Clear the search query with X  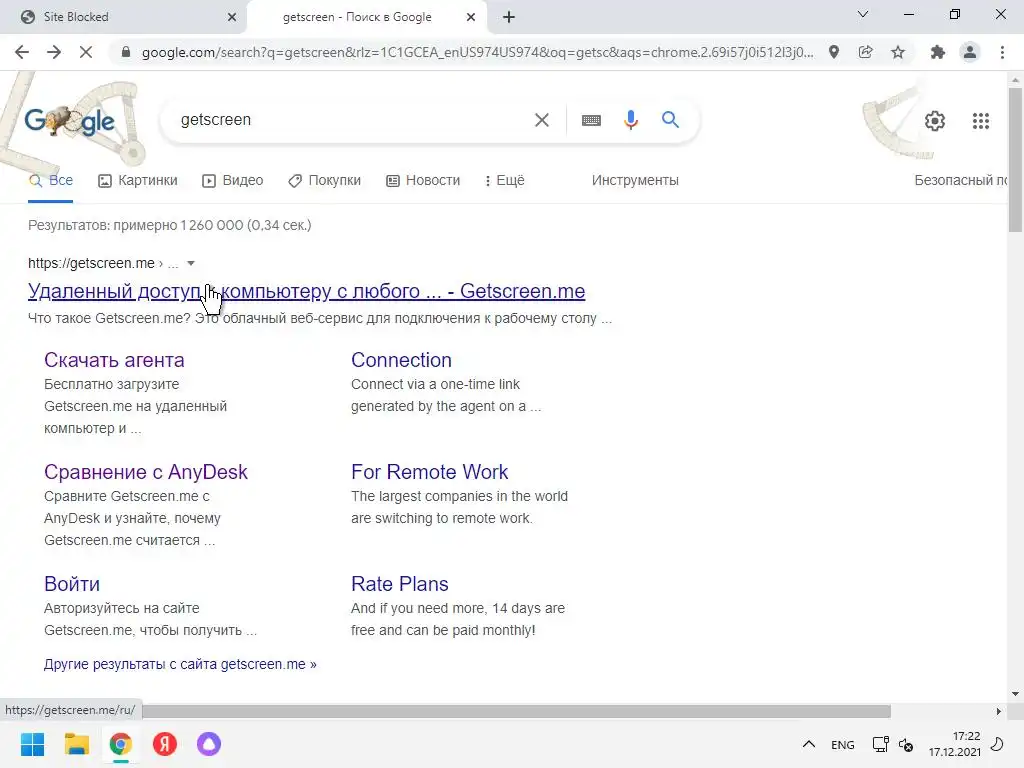click(x=541, y=120)
